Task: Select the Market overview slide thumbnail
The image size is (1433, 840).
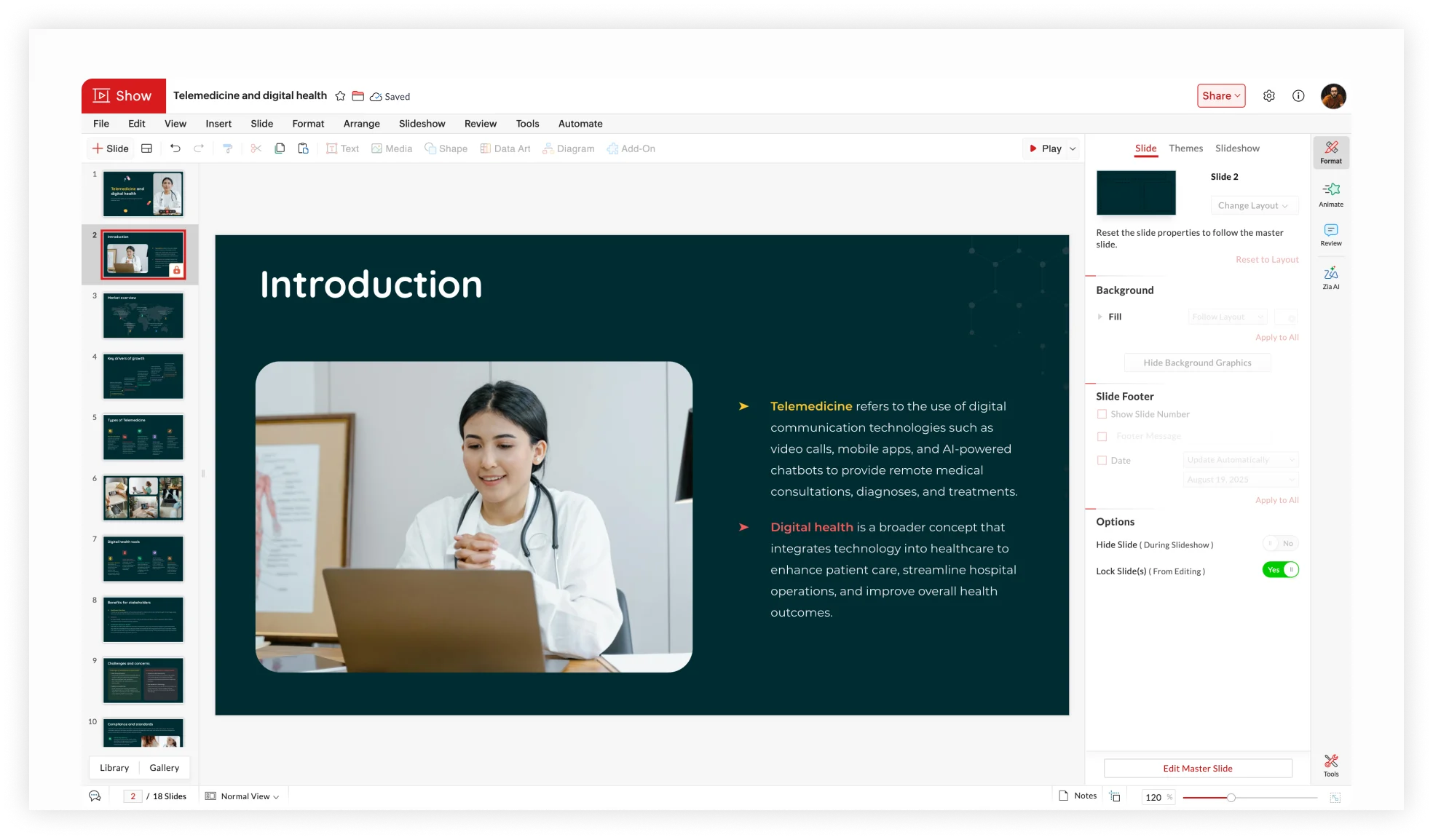Action: (x=143, y=315)
